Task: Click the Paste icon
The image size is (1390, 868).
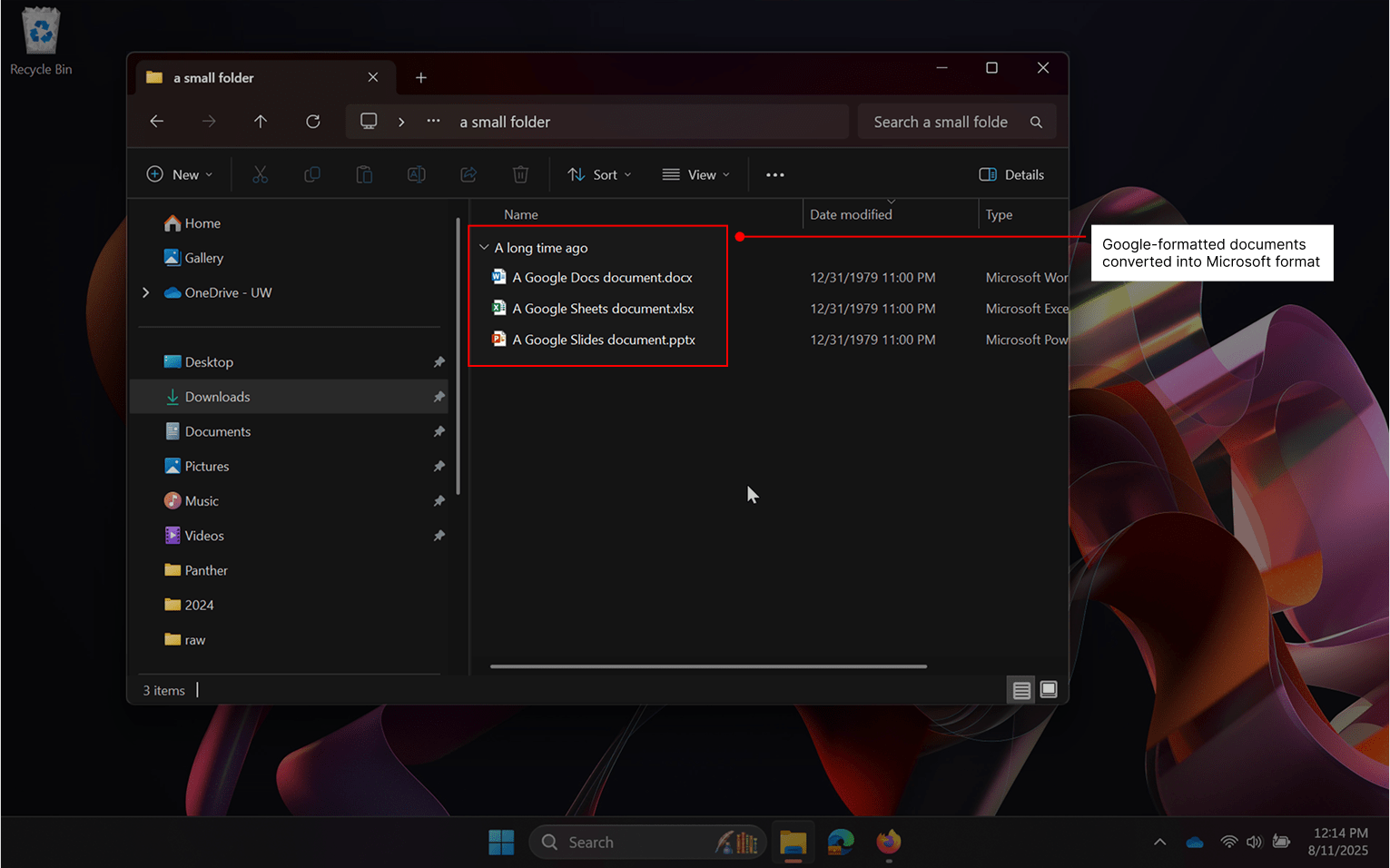Action: [364, 173]
